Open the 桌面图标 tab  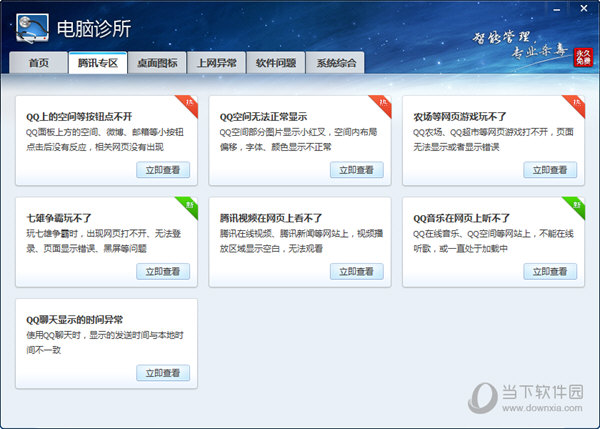(x=157, y=63)
